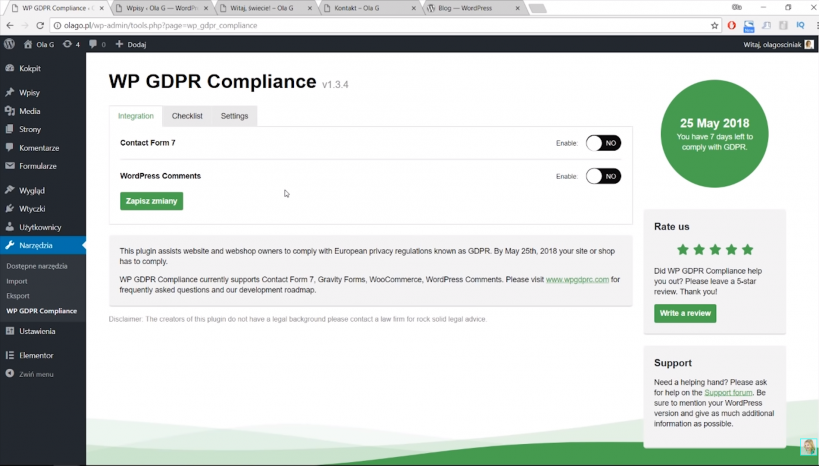This screenshot has width=819, height=466.
Task: Click the Zapisz zmiany button
Action: (151, 201)
